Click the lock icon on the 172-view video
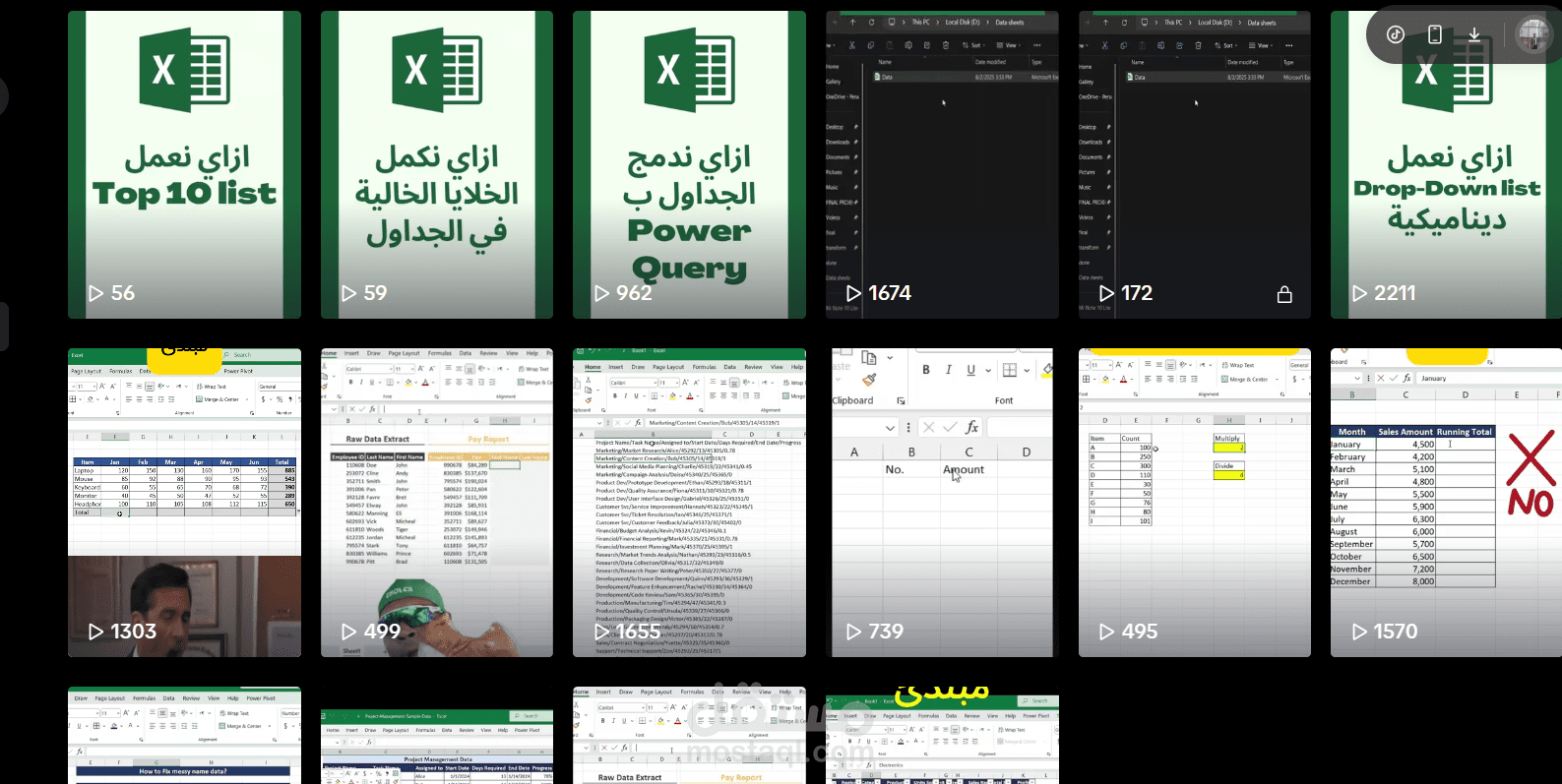This screenshot has height=784, width=1562. coord(1284,294)
